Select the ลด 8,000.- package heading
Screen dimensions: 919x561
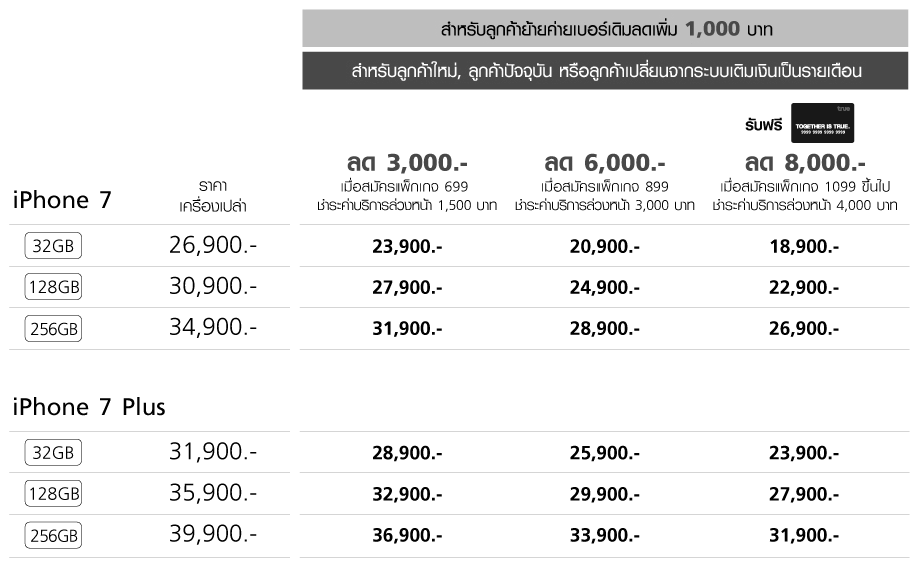[805, 163]
